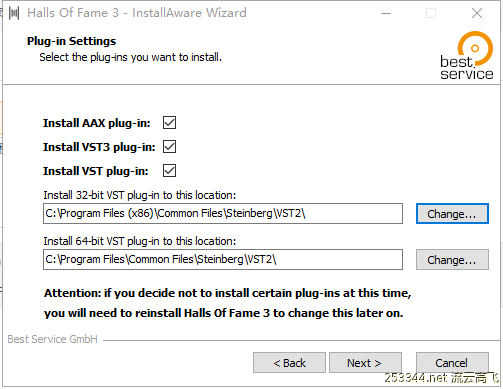This screenshot has height=389, width=503.
Task: Close the InstallAware Wizard window
Action: 477,13
